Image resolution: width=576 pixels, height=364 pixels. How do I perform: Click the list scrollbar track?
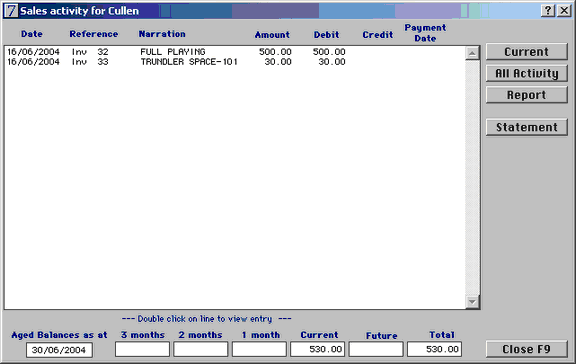point(472,177)
